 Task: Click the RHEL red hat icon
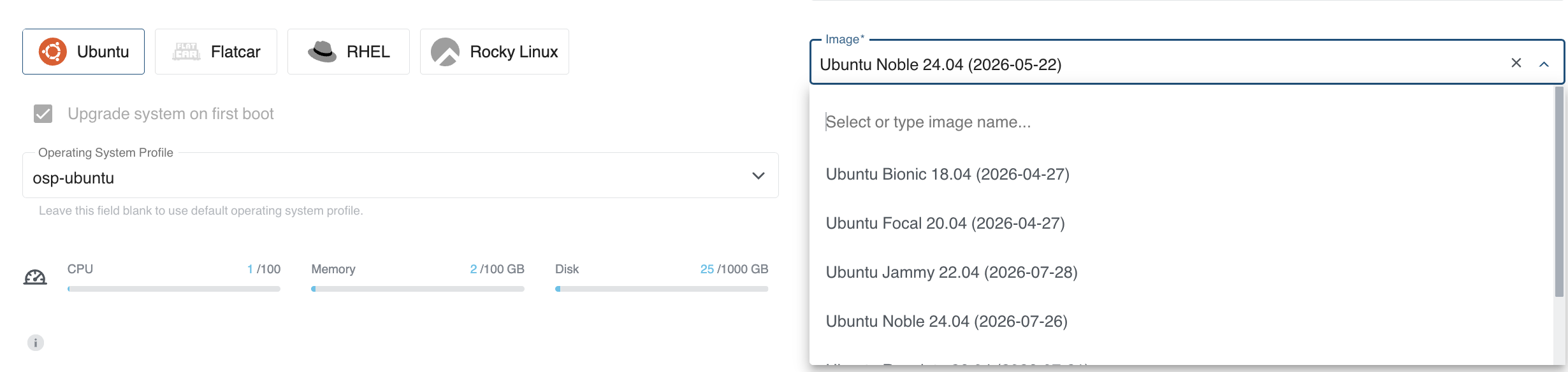323,52
